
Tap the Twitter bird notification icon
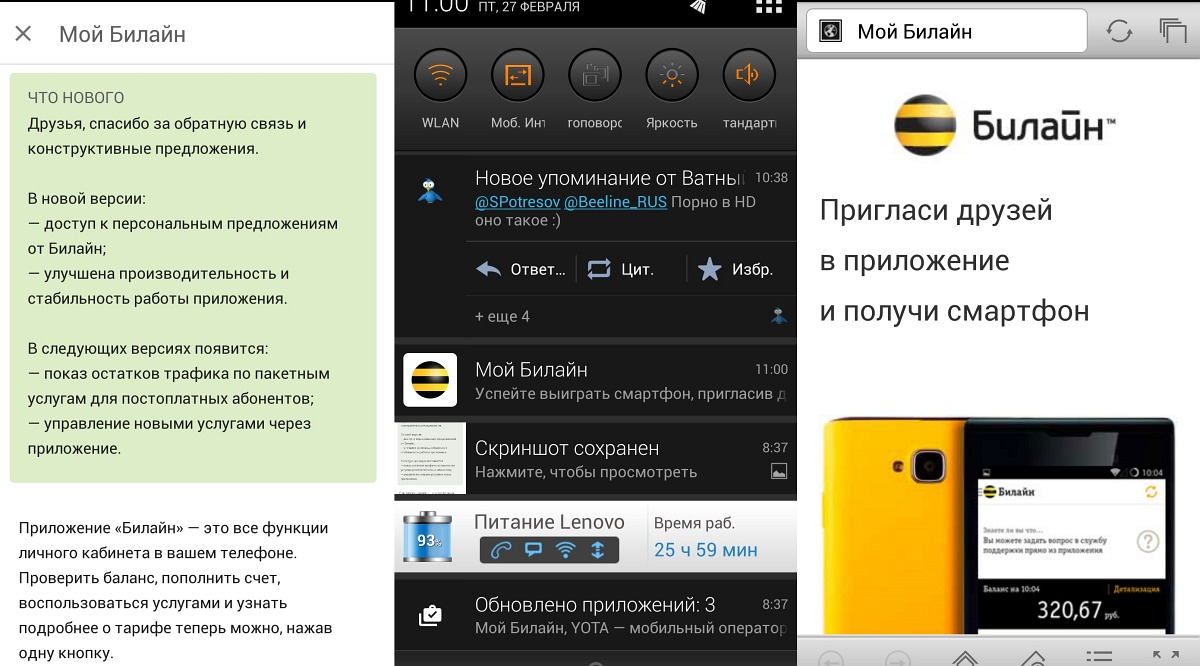pyautogui.click(x=430, y=190)
